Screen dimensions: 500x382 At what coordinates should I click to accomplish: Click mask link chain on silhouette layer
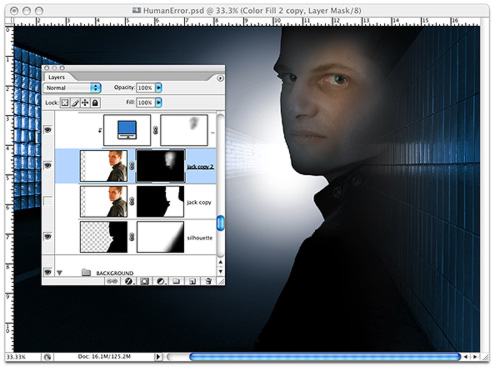[x=132, y=237]
